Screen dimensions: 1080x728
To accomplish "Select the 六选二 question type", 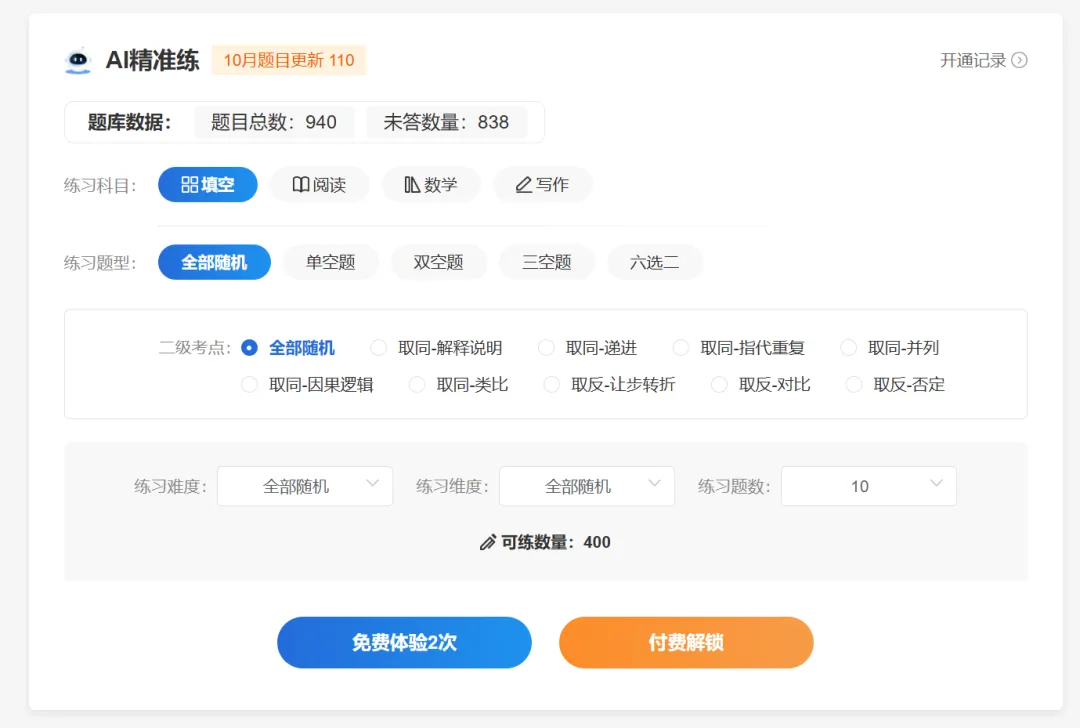I will pos(655,262).
